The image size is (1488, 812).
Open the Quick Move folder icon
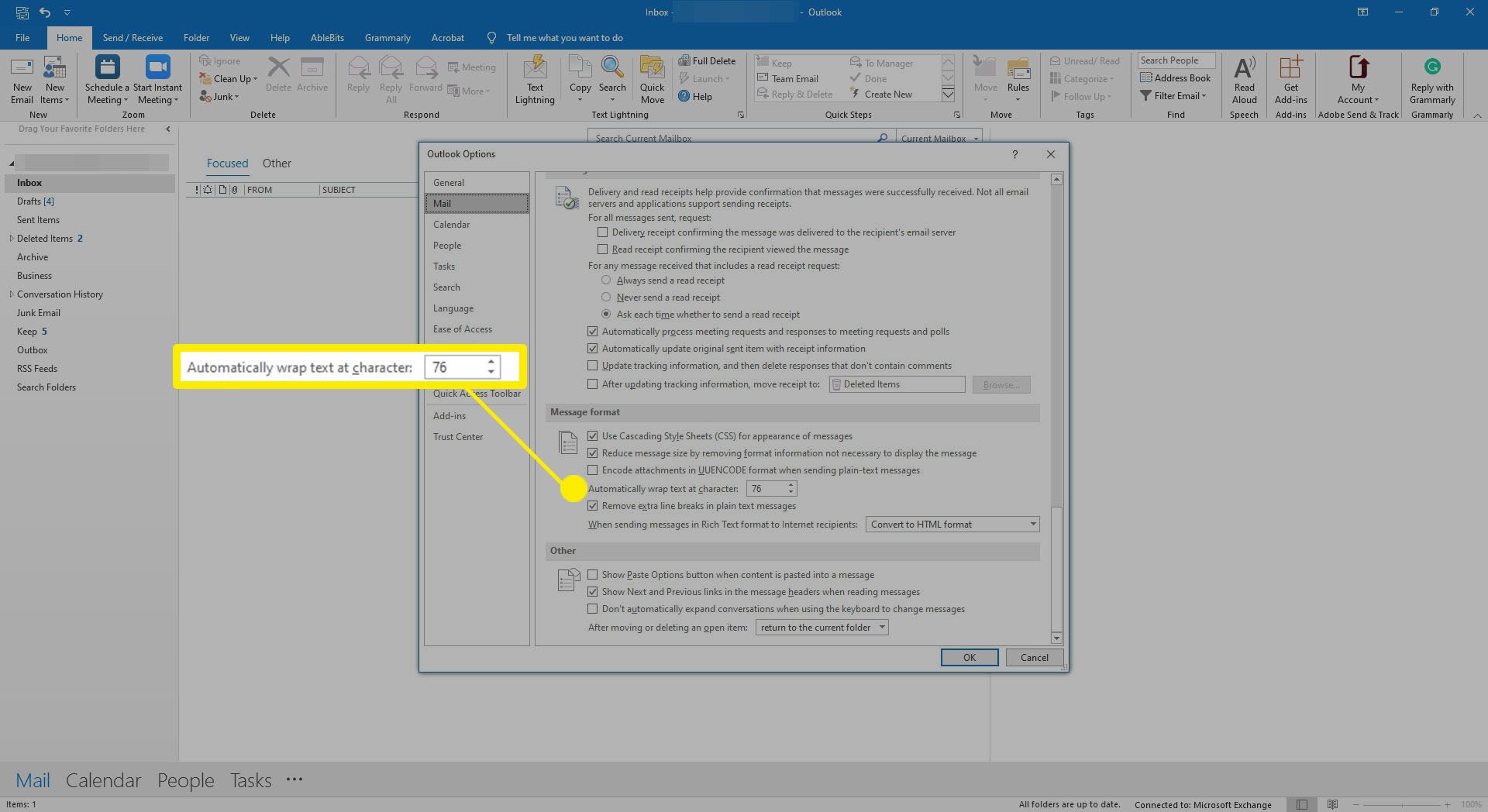click(x=652, y=68)
